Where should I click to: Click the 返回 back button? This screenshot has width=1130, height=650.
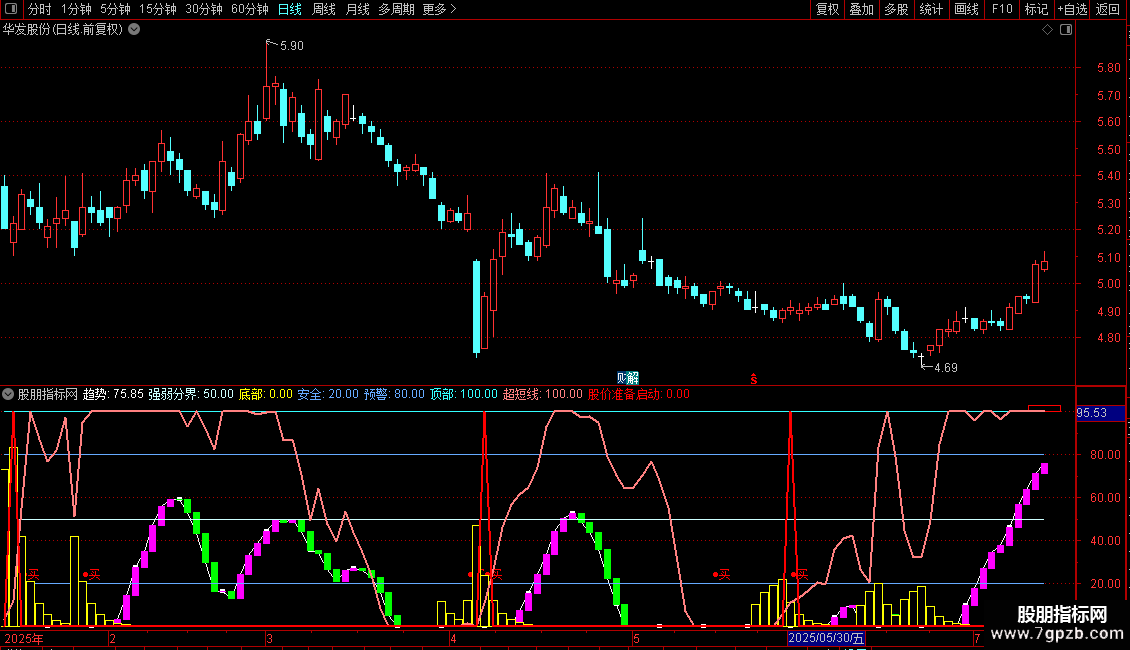[1108, 10]
